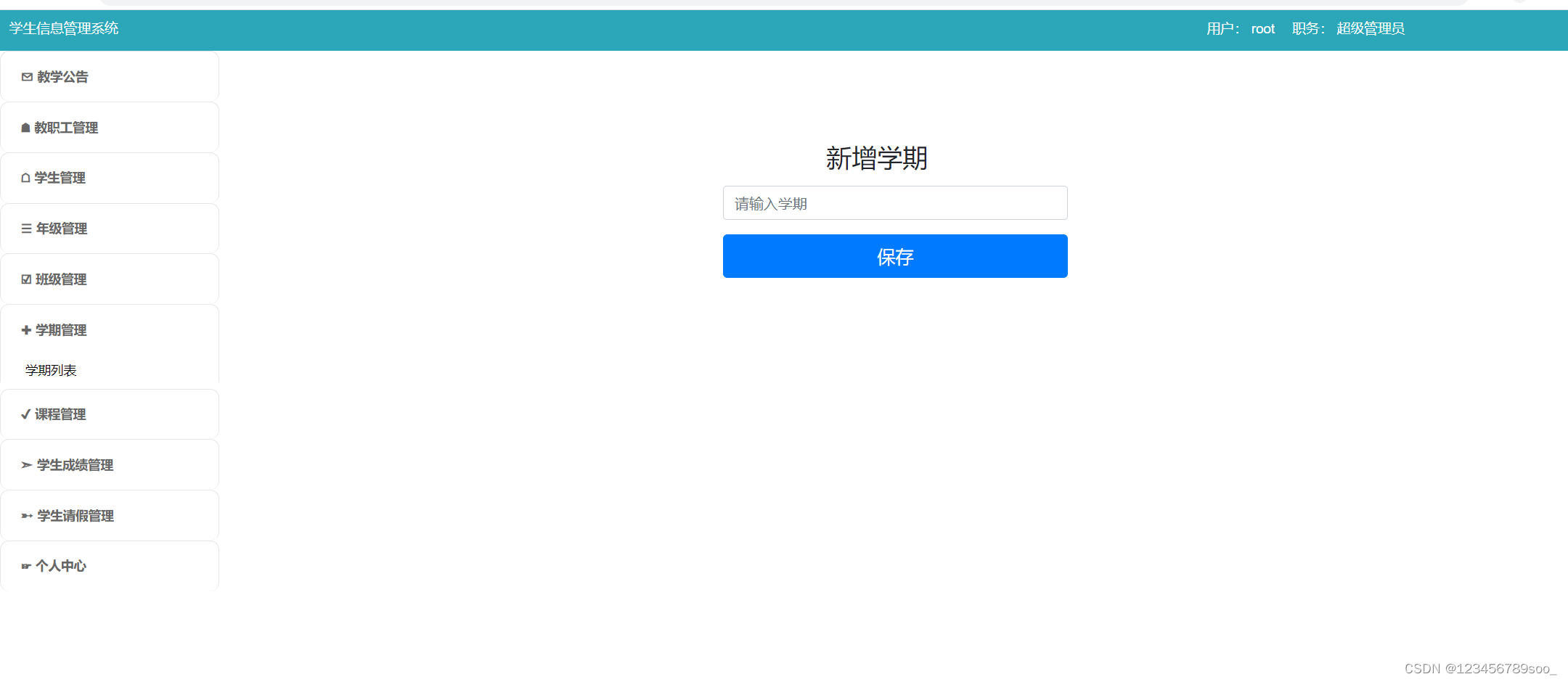Click the 学生信息管理系统 title link

[x=64, y=28]
